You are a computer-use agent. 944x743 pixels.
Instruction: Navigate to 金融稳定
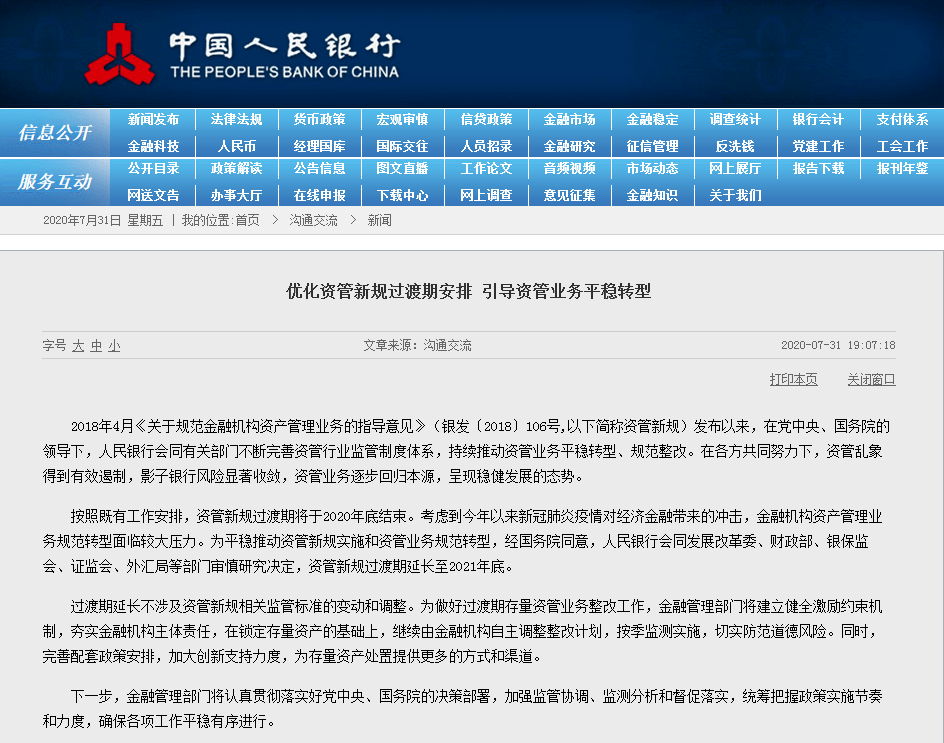click(653, 119)
